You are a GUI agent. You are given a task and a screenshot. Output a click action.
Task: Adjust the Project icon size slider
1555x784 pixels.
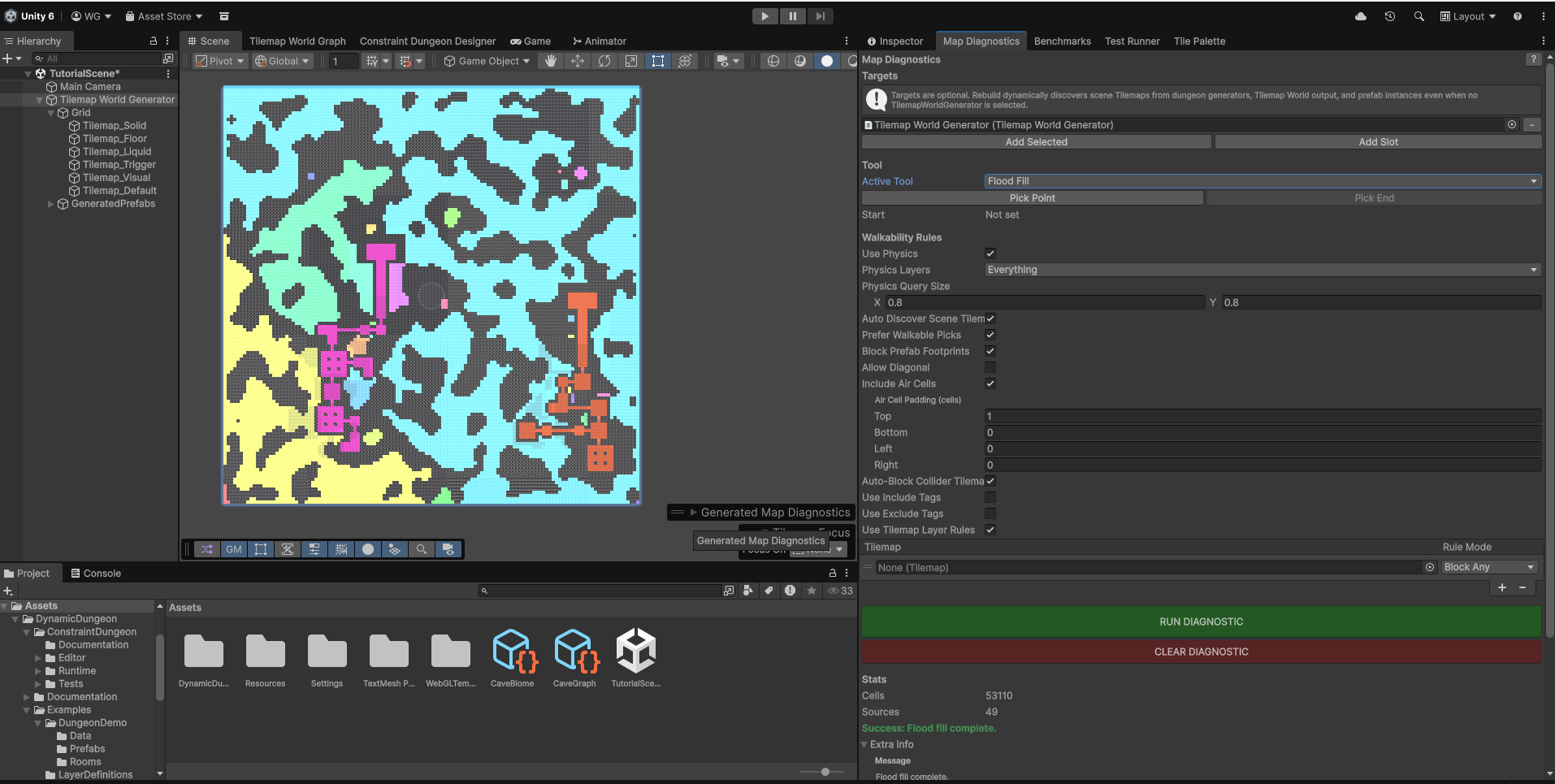tap(825, 772)
